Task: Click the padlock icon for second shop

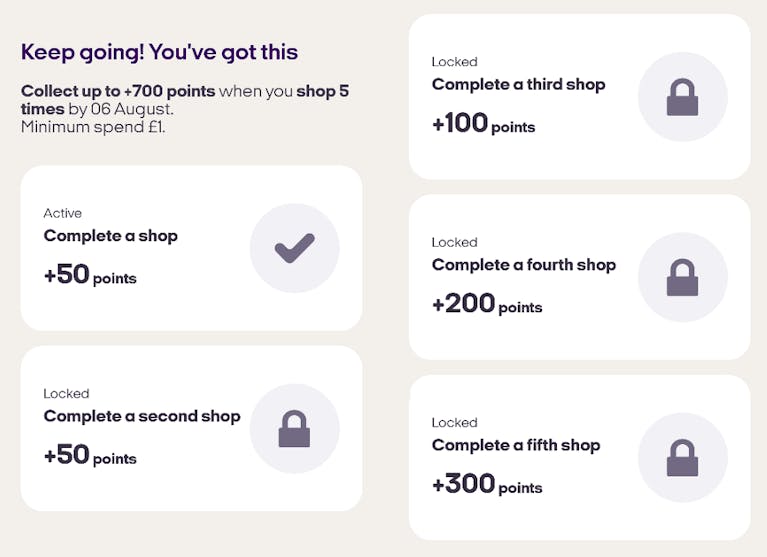Action: coord(294,428)
